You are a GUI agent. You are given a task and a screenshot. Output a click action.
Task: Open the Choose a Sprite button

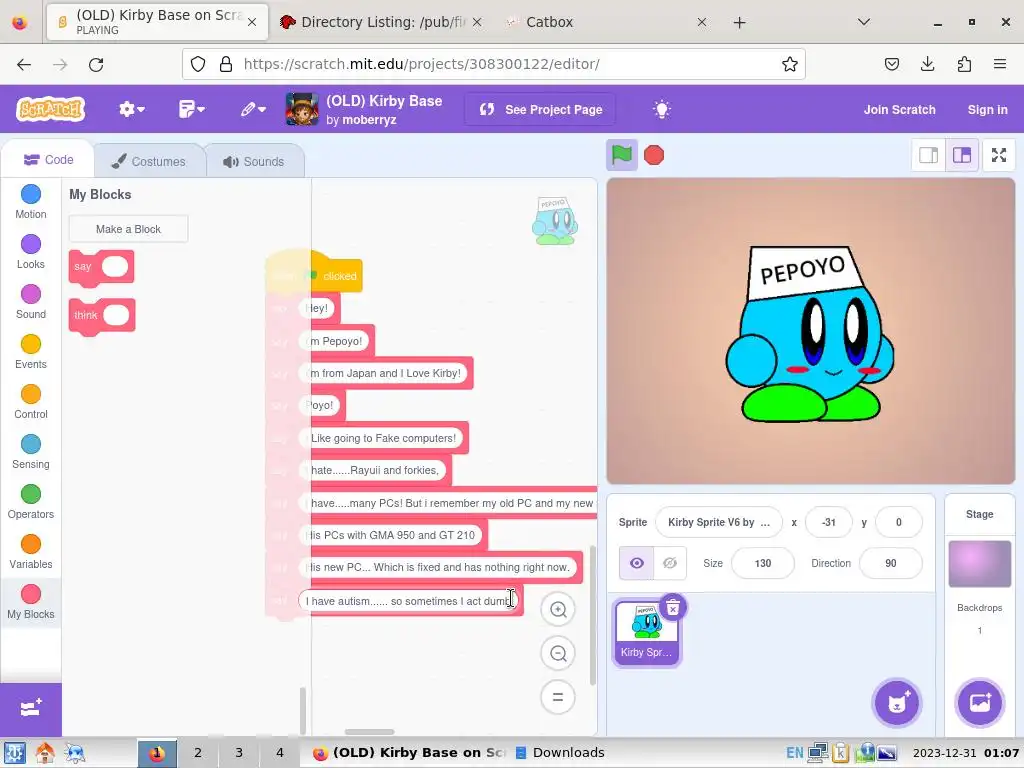897,703
